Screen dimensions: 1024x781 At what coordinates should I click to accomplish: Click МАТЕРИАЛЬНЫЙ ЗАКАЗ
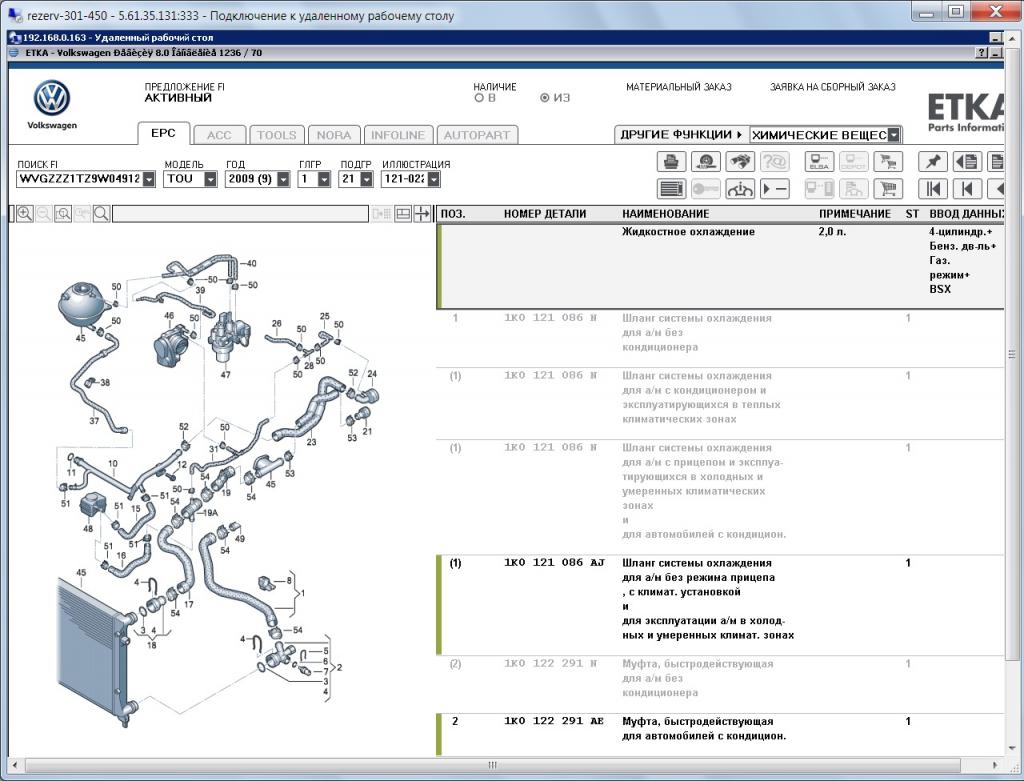pos(679,87)
